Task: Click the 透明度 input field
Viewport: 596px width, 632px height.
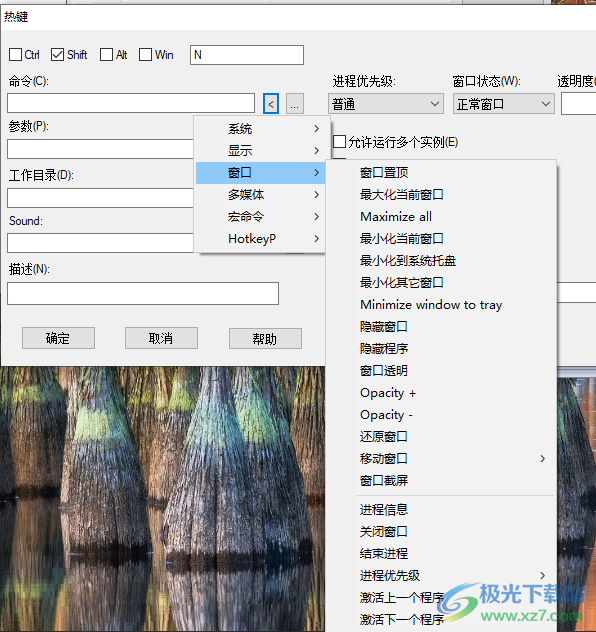Action: pos(579,104)
